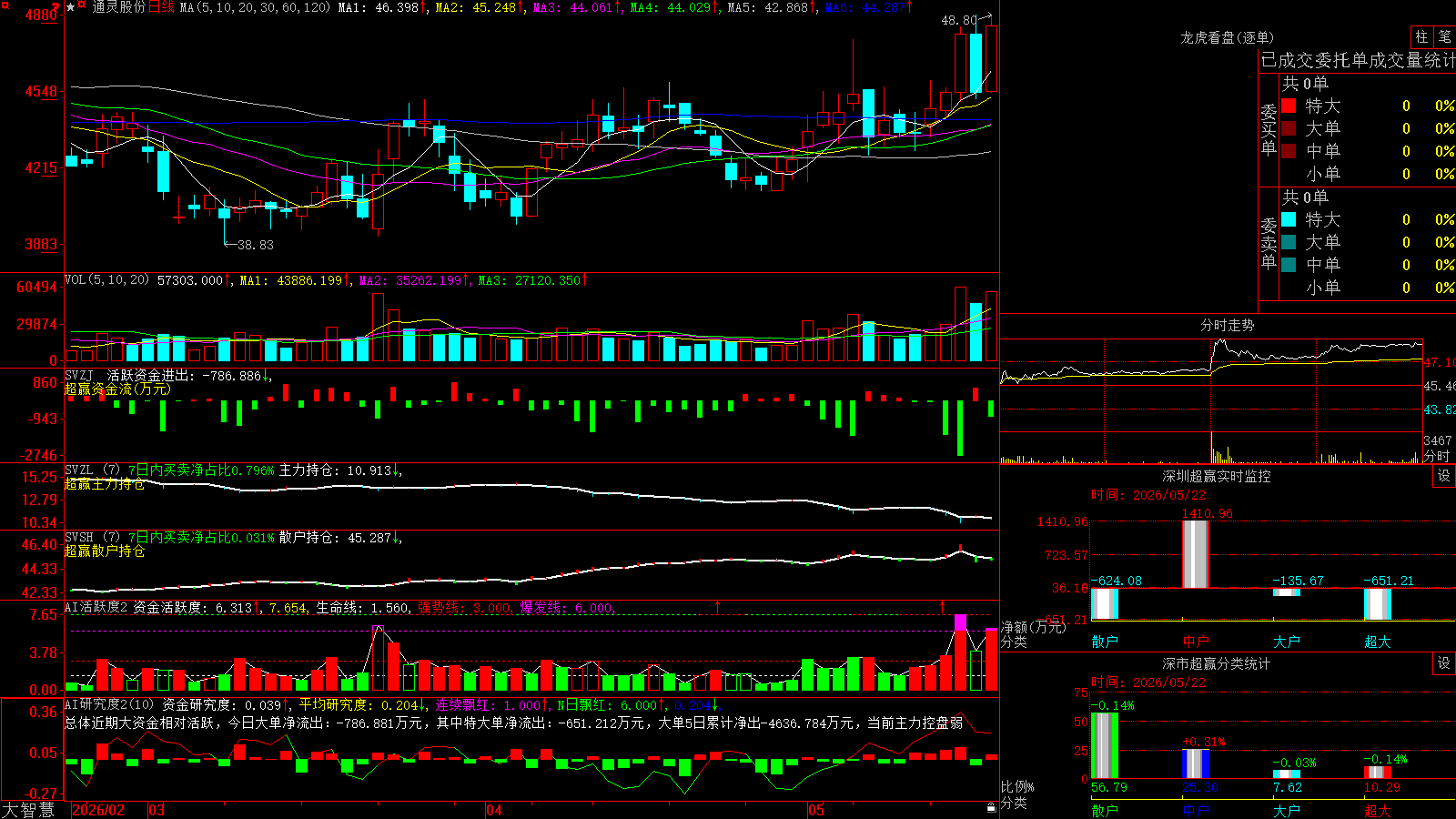Click the 日线 period label
1456x819 pixels.
click(x=161, y=7)
